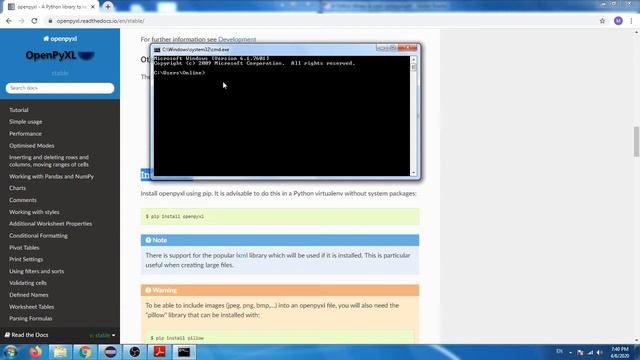Open OBS Studio from taskbar
Viewport: 640px width, 360px height.
(x=135, y=352)
